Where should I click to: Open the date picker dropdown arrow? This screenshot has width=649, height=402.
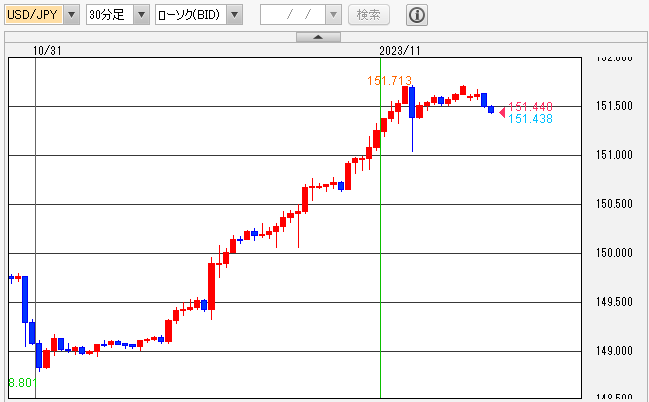[x=333, y=15]
